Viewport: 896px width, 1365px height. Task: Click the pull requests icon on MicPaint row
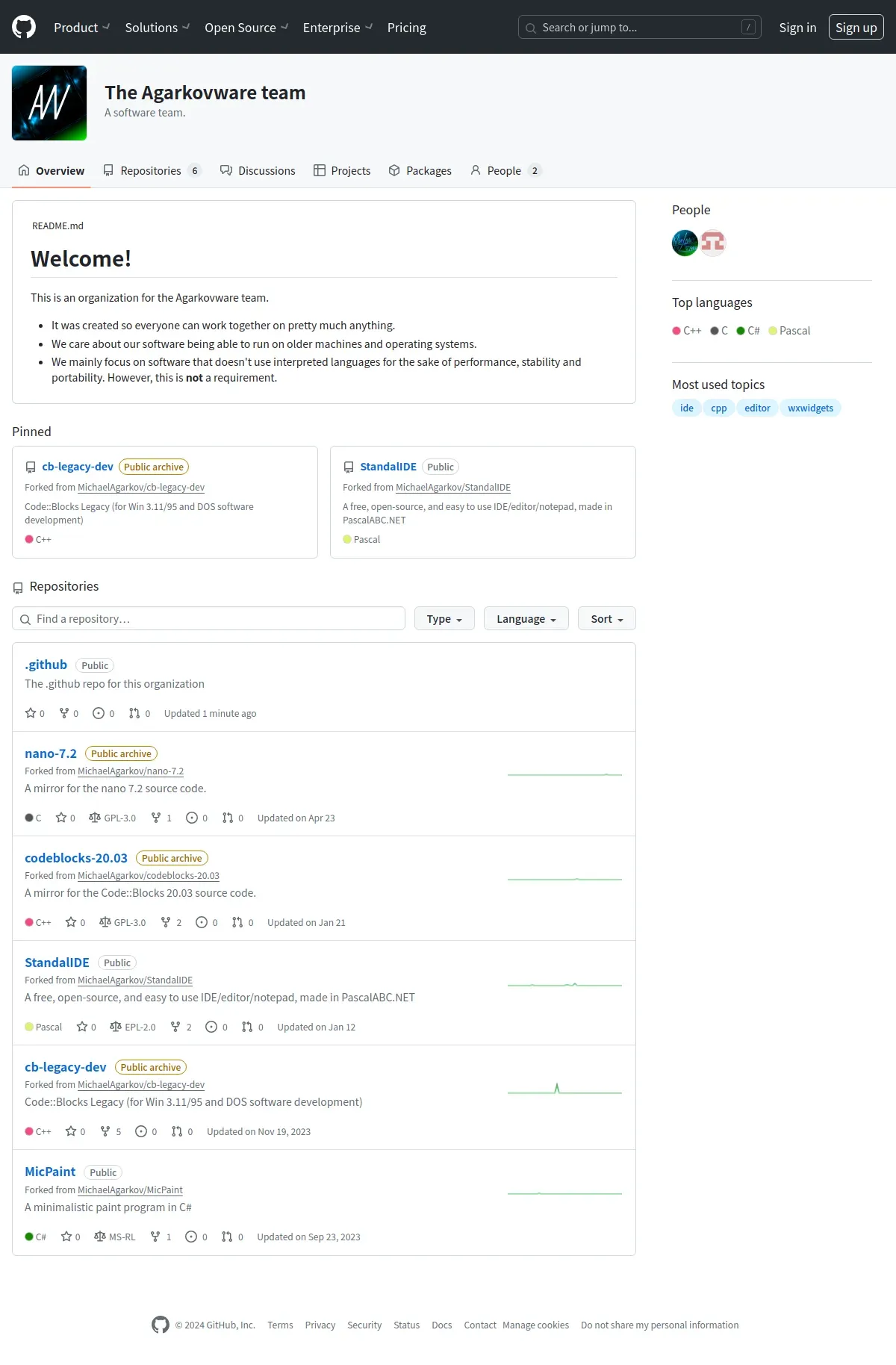pos(227,1237)
